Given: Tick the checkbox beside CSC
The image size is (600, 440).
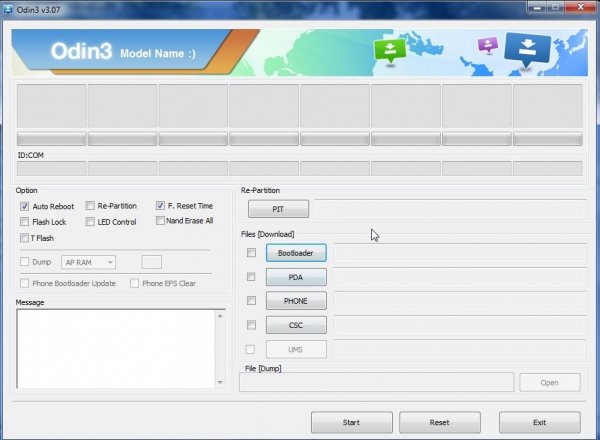Looking at the screenshot, I should (251, 325).
